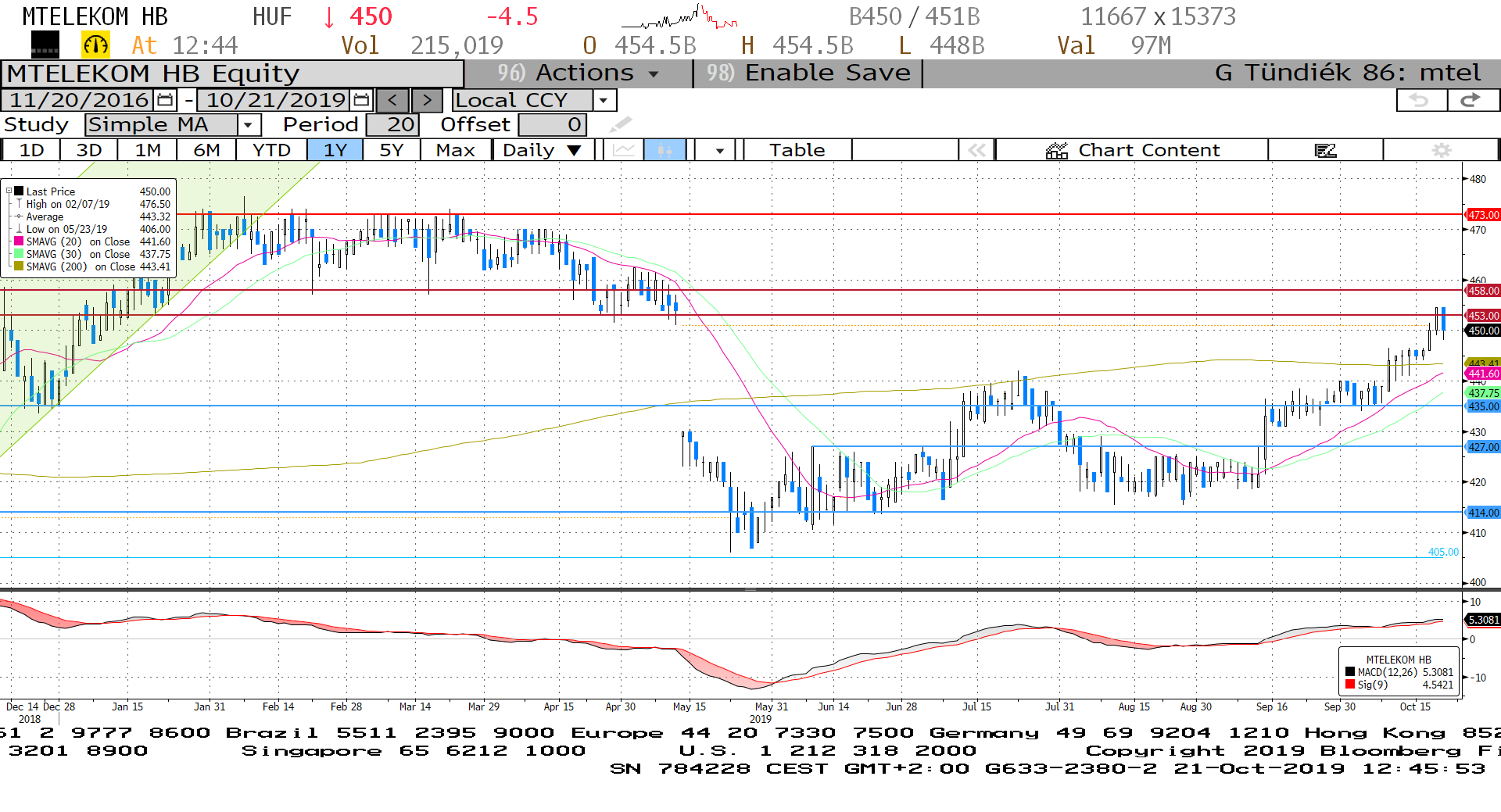Click the SMAVG (200) on Close legend row
The width and height of the screenshot is (1501, 812).
[x=92, y=266]
